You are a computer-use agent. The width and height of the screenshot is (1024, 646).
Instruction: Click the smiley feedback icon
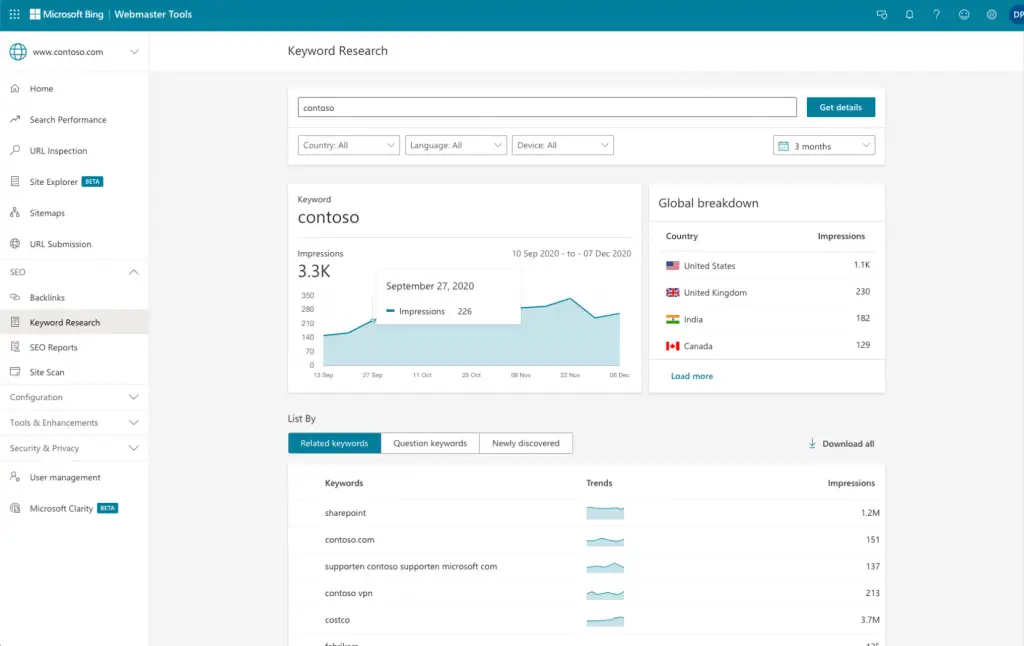pos(964,14)
